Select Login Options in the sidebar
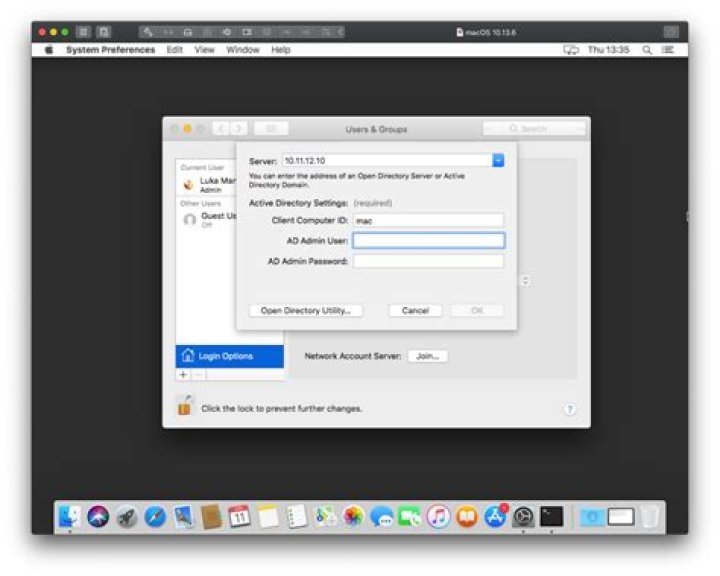The width and height of the screenshot is (720, 576). [x=230, y=356]
